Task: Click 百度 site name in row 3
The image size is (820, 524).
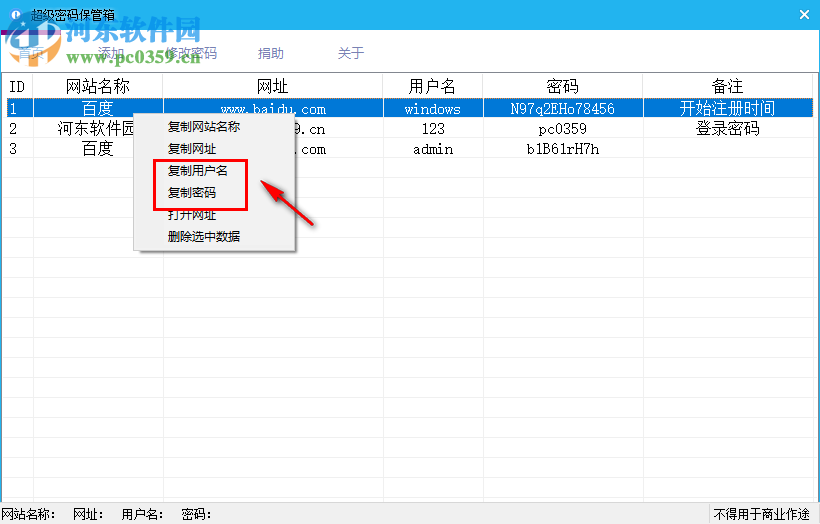Action: click(x=98, y=149)
